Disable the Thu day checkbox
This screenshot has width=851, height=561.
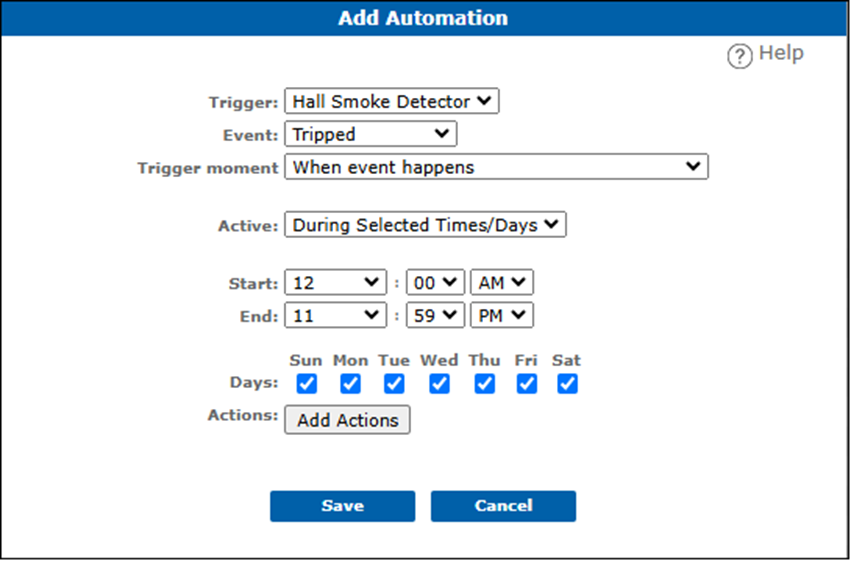click(x=484, y=384)
